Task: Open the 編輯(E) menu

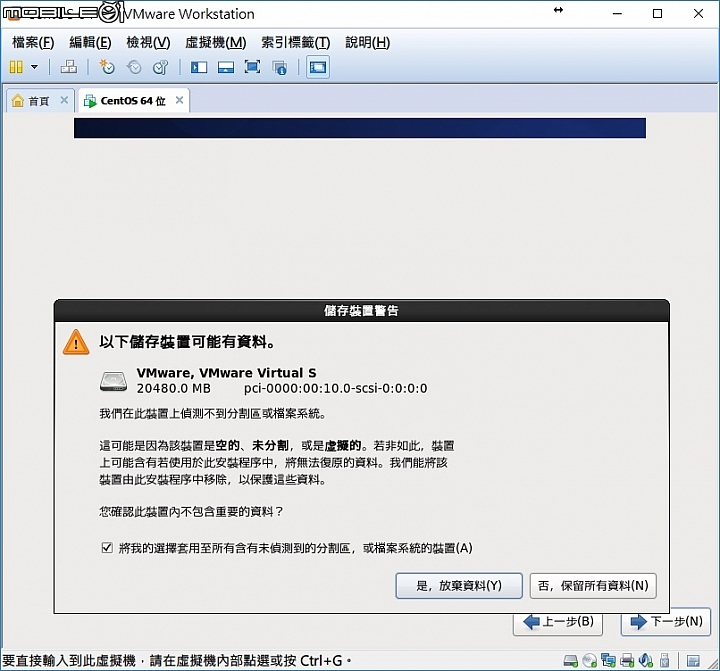Action: coord(90,42)
